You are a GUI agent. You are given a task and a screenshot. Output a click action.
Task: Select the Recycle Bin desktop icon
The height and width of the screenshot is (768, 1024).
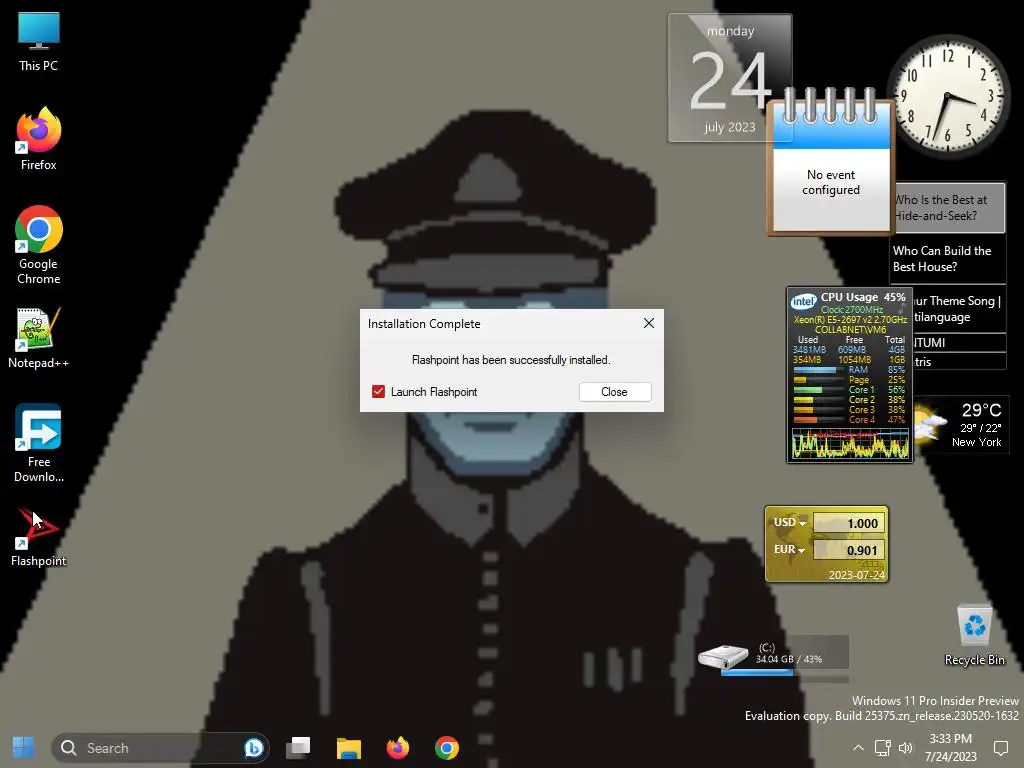pos(974,635)
